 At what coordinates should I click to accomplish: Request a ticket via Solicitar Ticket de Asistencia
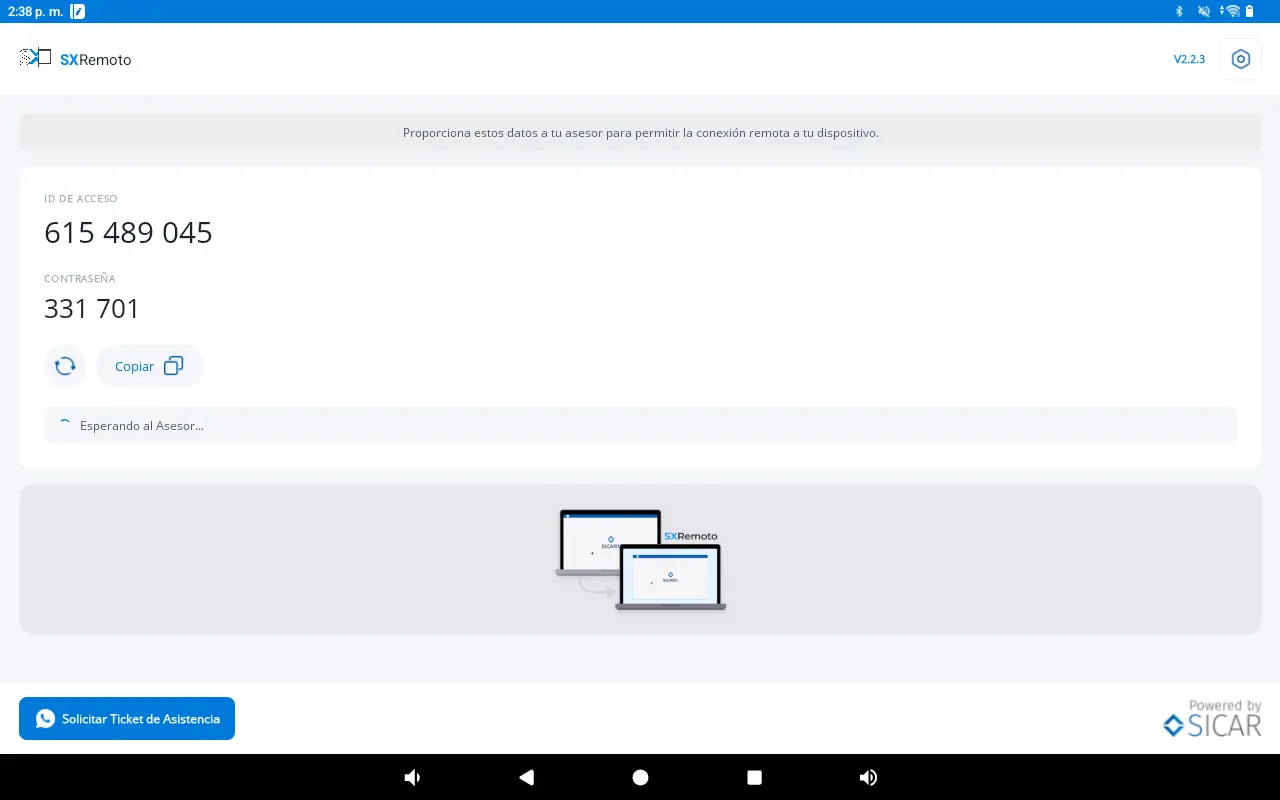coord(127,719)
